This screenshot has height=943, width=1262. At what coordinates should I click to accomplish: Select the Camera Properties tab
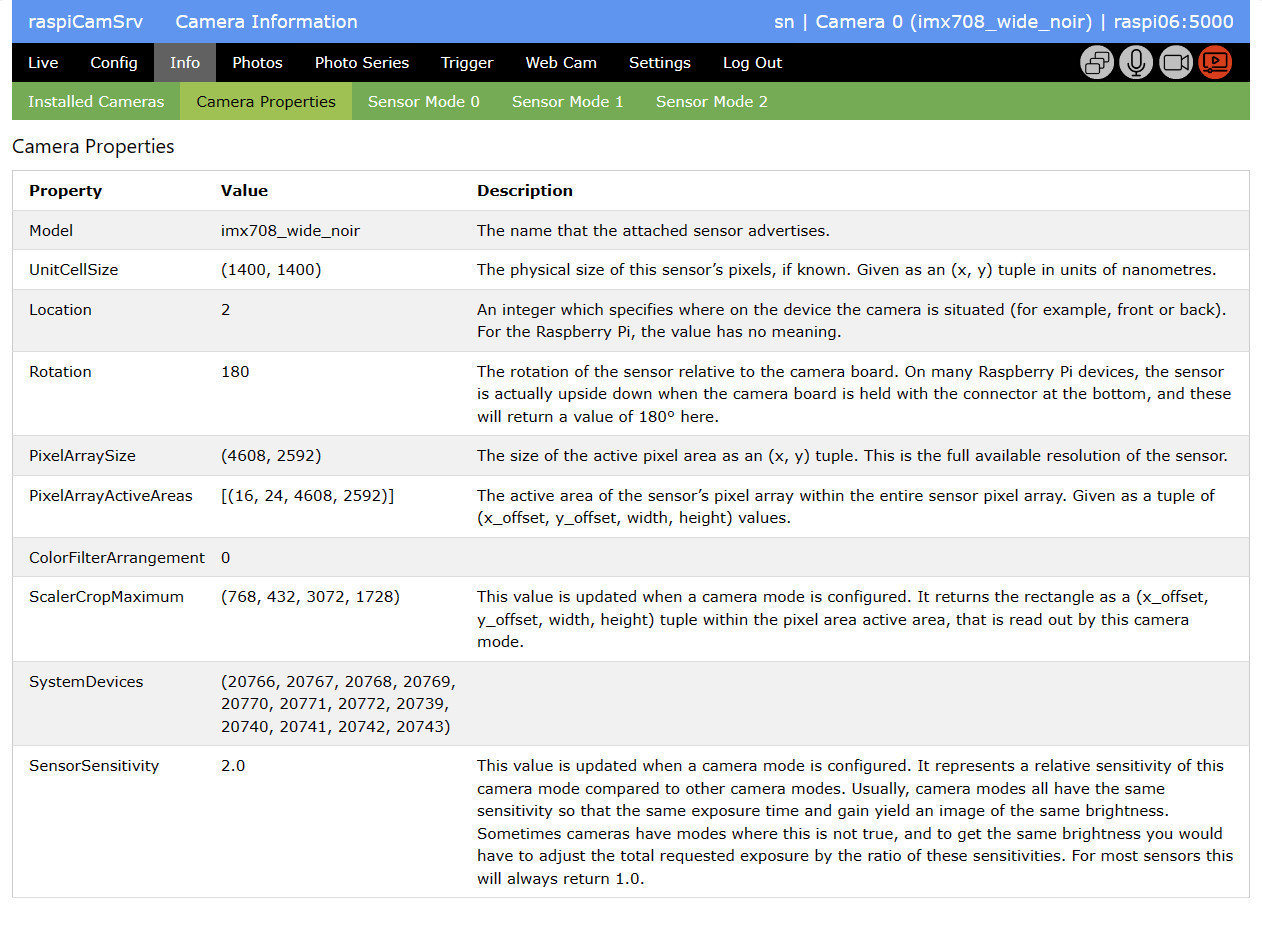266,102
